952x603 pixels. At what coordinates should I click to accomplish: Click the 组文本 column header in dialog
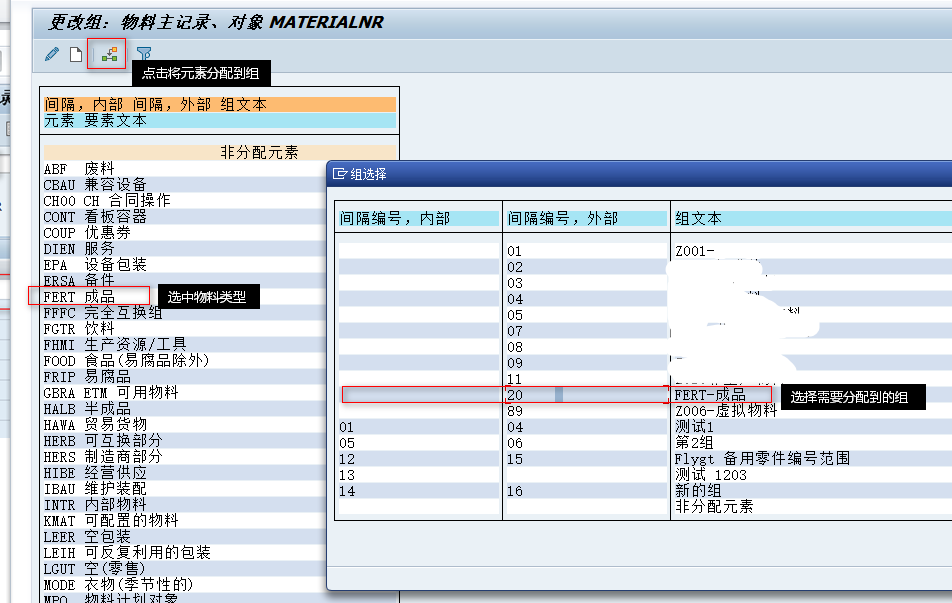[812, 219]
